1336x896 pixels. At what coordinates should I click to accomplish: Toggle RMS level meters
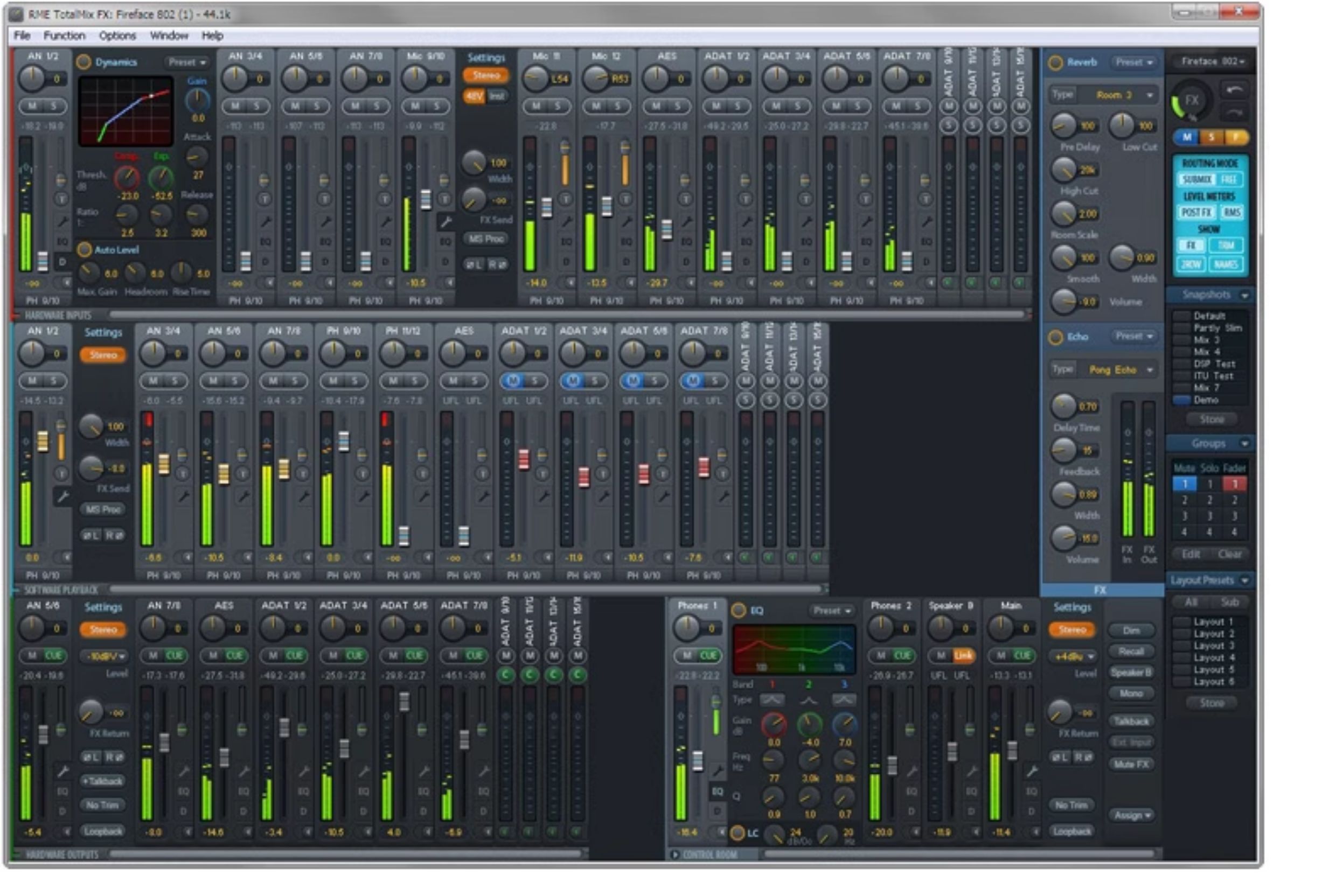[1231, 213]
